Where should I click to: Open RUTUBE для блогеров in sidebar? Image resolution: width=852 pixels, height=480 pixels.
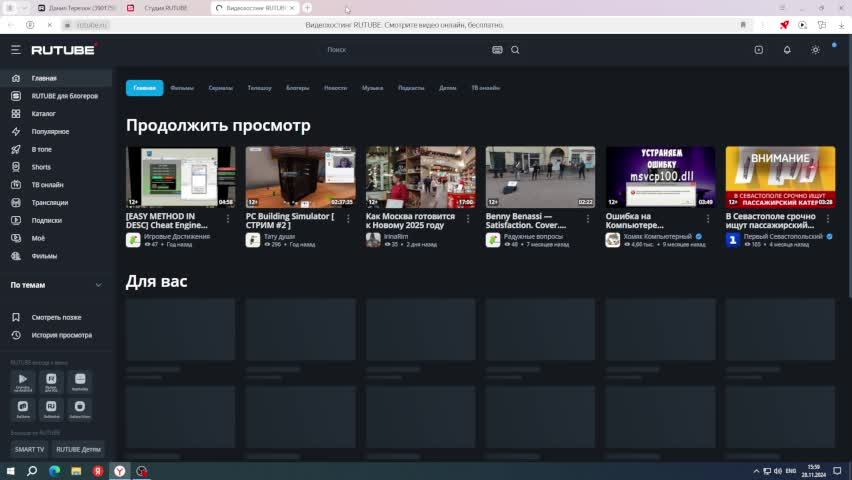(56, 96)
